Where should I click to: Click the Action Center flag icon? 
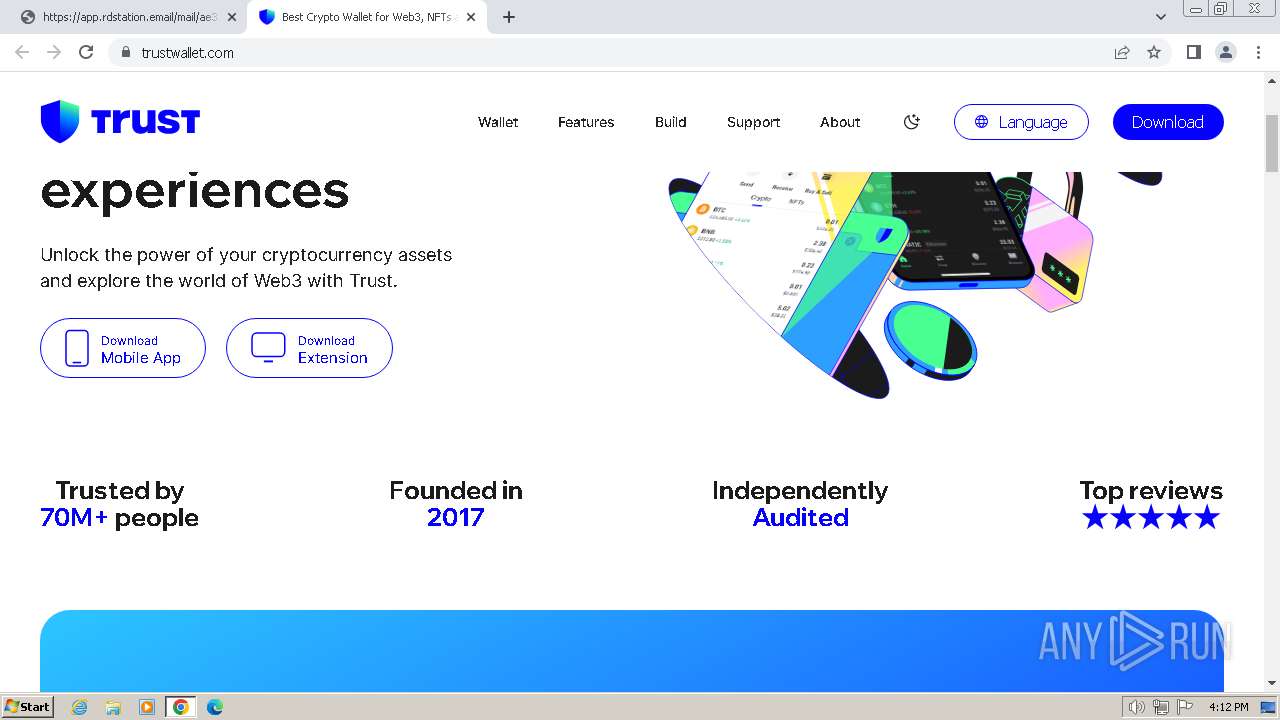point(1185,707)
